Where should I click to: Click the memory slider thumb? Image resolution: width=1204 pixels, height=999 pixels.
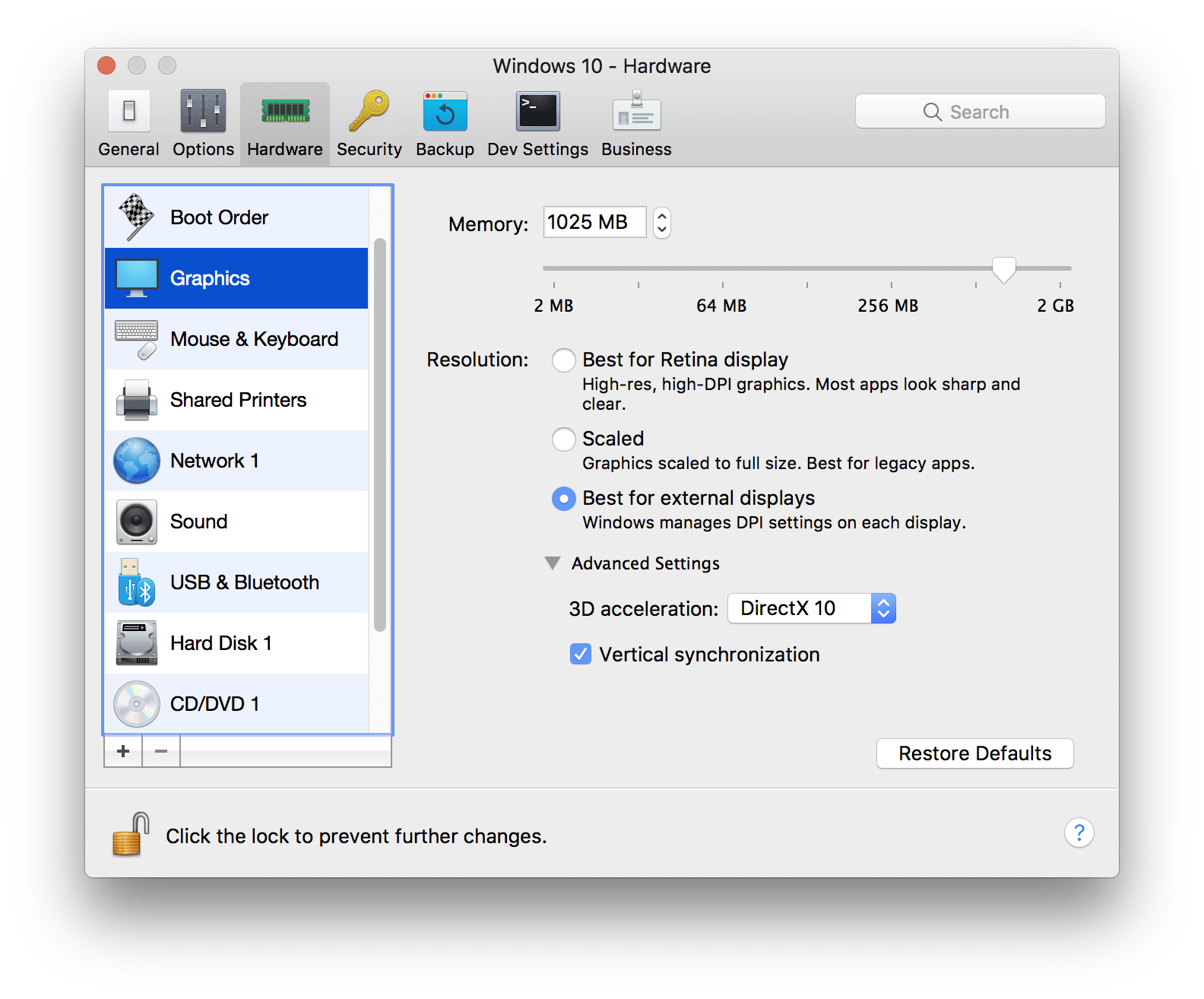pyautogui.click(x=1004, y=270)
